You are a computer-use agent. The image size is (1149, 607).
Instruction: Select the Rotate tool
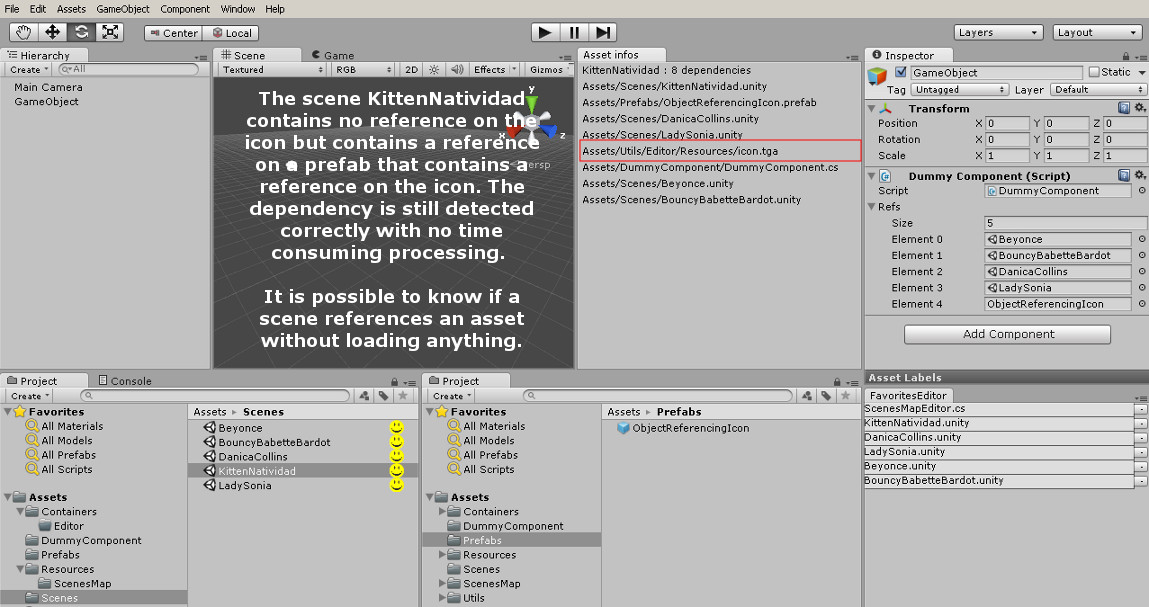81,32
